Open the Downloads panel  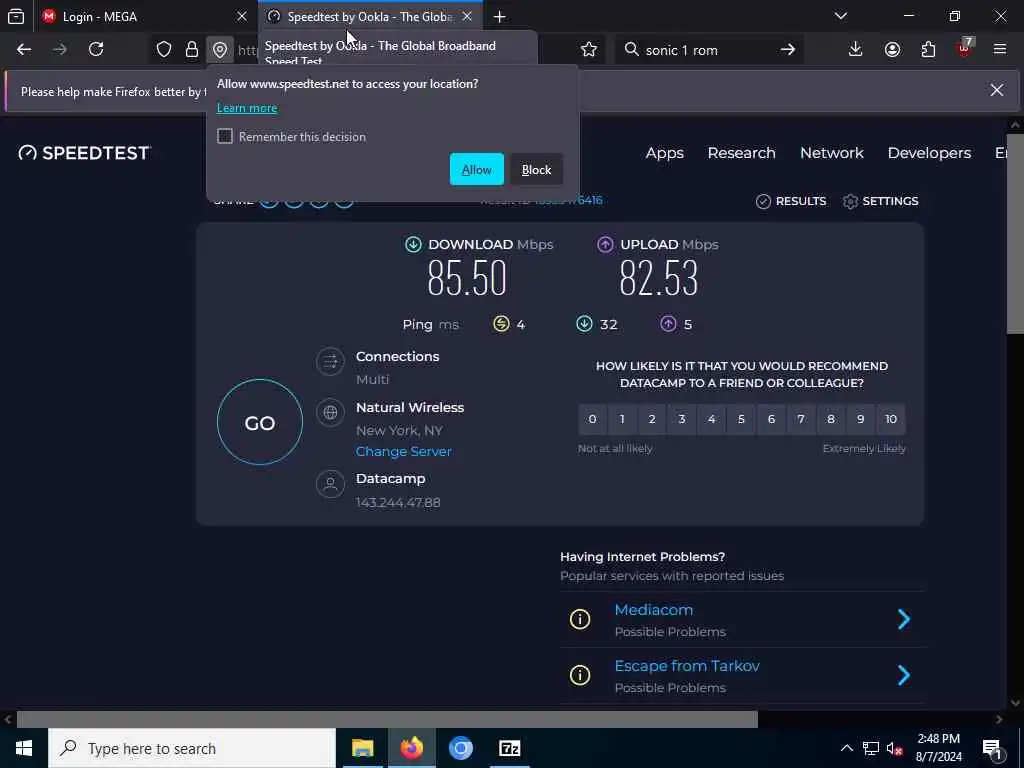coord(856,50)
